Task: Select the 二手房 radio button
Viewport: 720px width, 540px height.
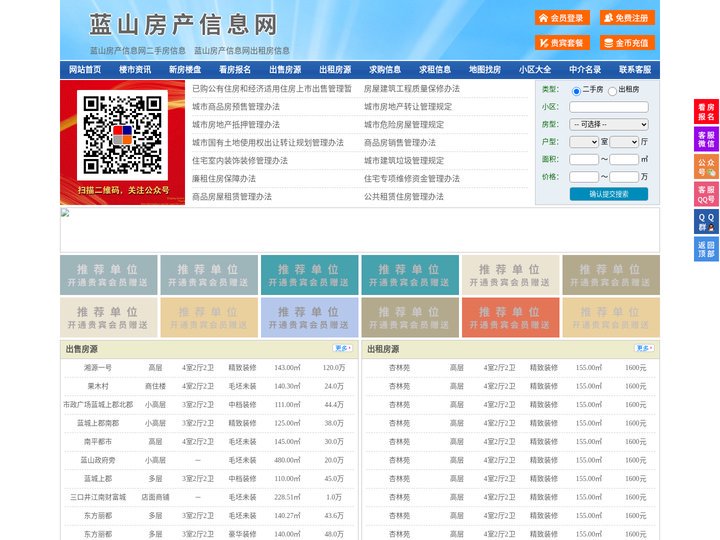Action: click(576, 91)
